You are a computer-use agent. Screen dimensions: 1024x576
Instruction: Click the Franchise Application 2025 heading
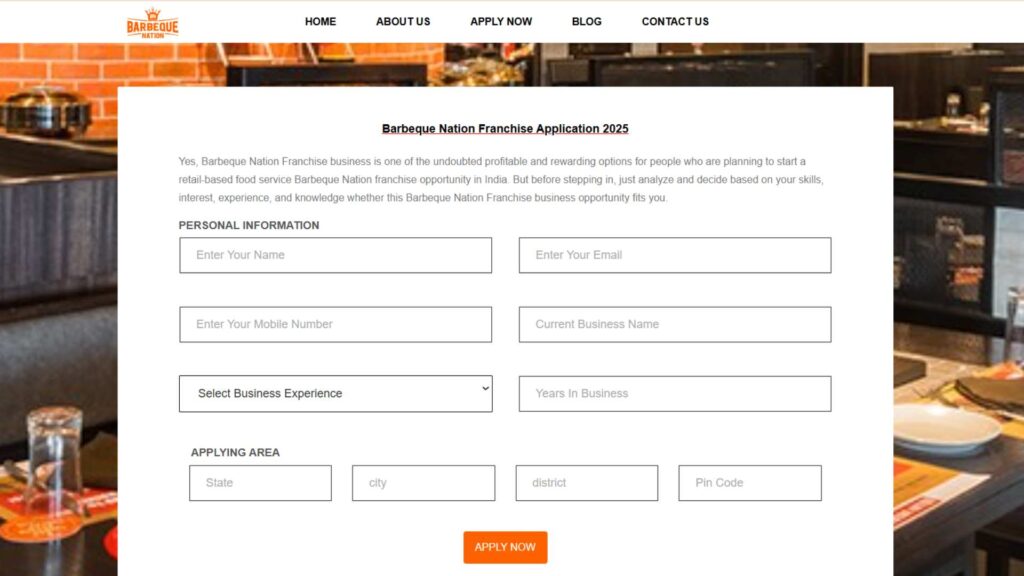tap(505, 129)
